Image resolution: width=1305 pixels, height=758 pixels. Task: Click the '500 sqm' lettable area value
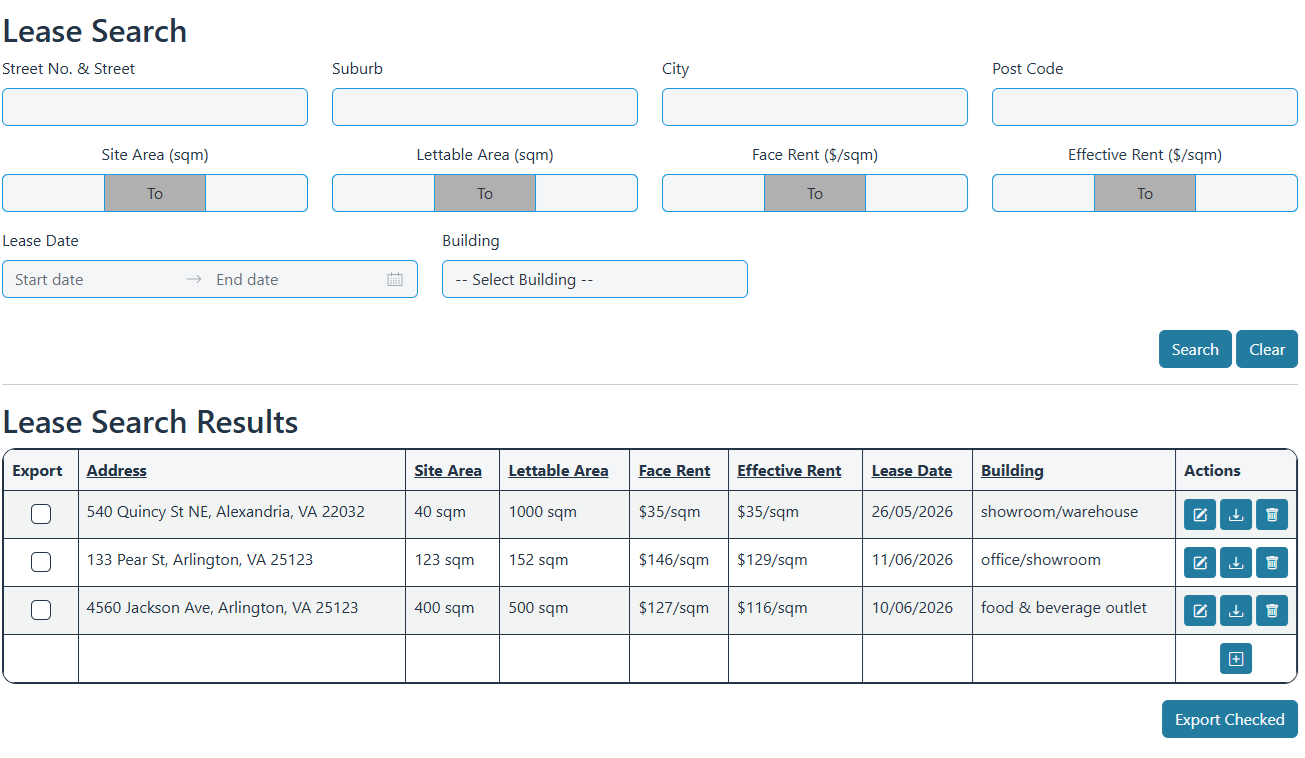tap(538, 608)
